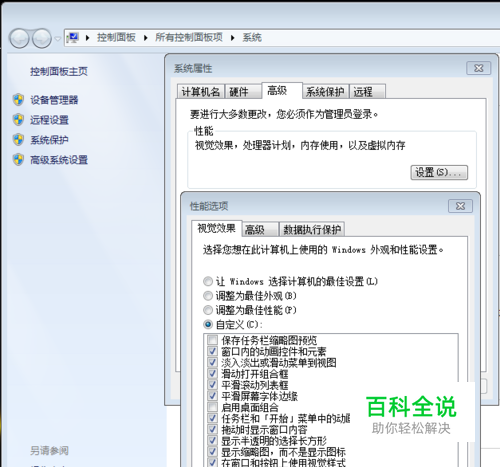Toggle 任务栏和「开始」菜单中的动画 checkbox

[x=212, y=418]
